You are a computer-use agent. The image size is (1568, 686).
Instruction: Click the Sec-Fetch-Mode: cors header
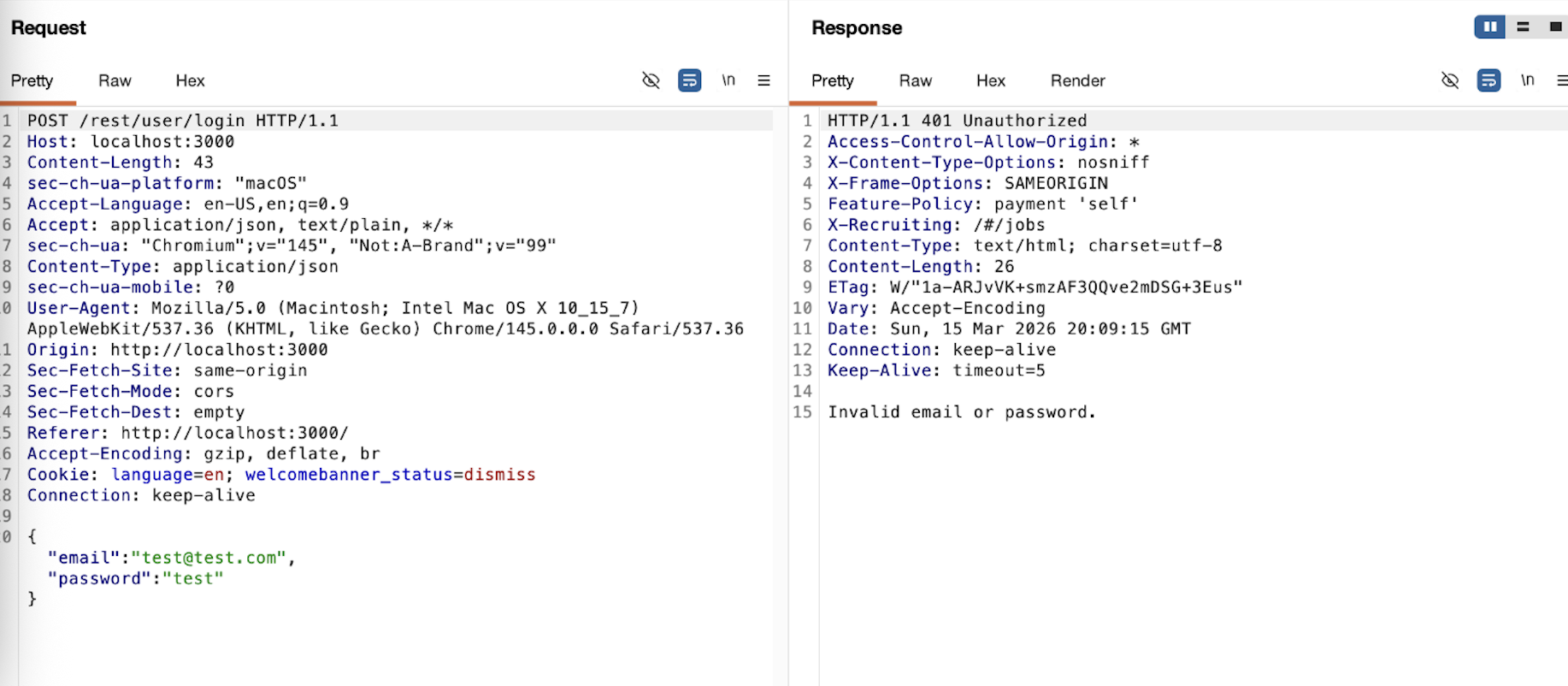(130, 391)
